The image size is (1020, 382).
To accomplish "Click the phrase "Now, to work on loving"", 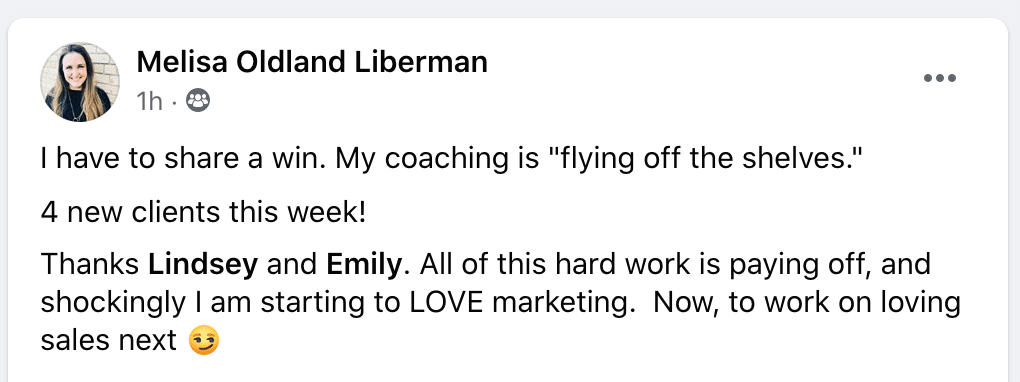I will (807, 304).
